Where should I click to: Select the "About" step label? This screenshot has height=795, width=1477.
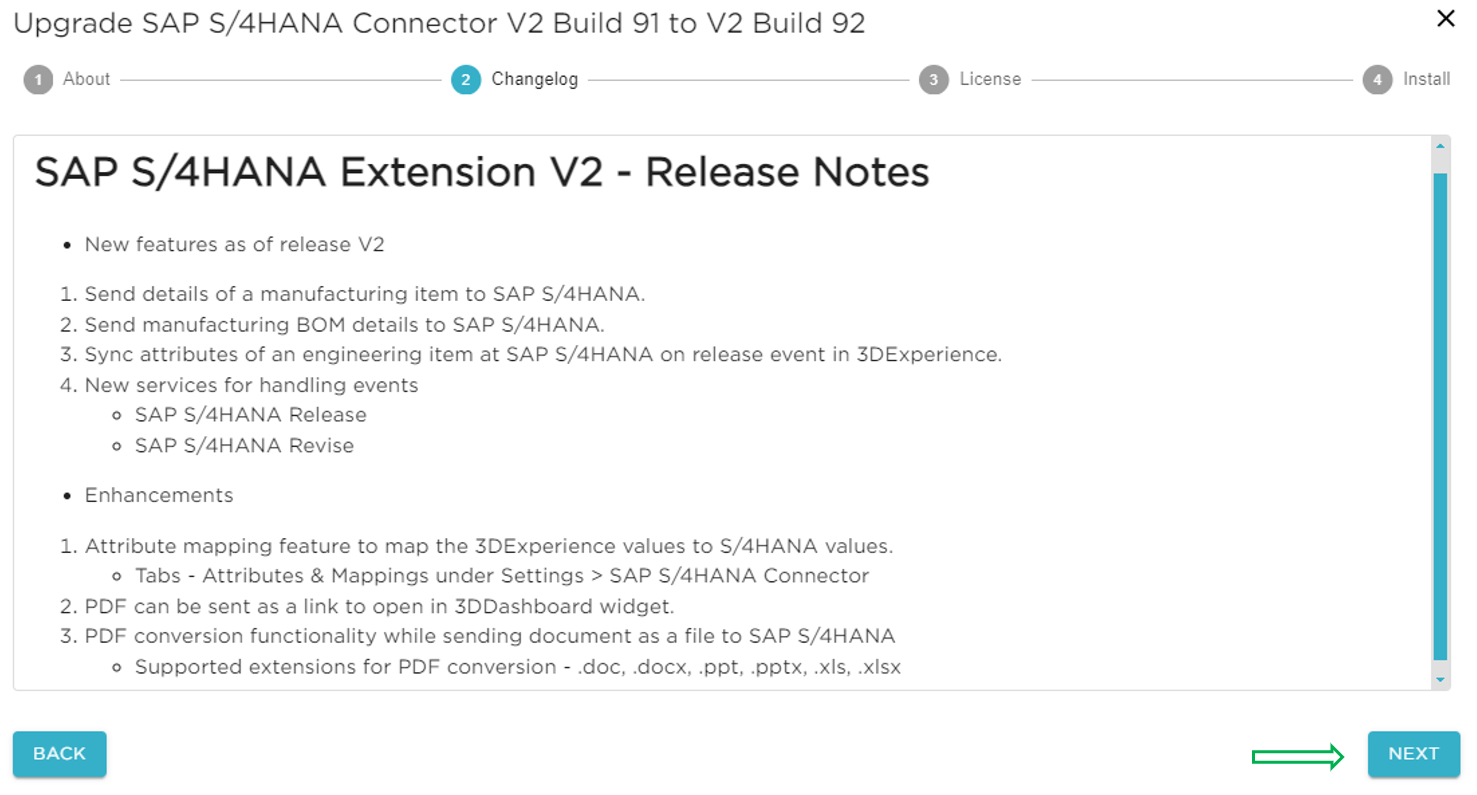coord(86,79)
